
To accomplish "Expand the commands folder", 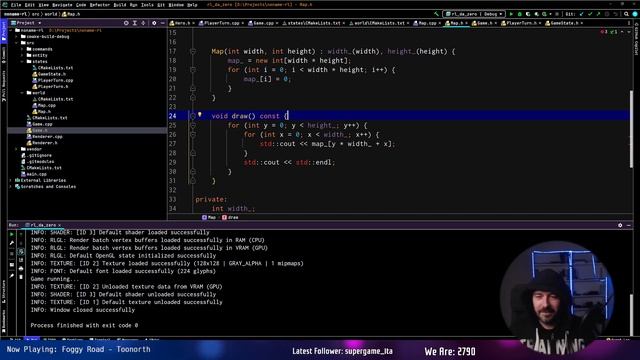I will point(22,49).
